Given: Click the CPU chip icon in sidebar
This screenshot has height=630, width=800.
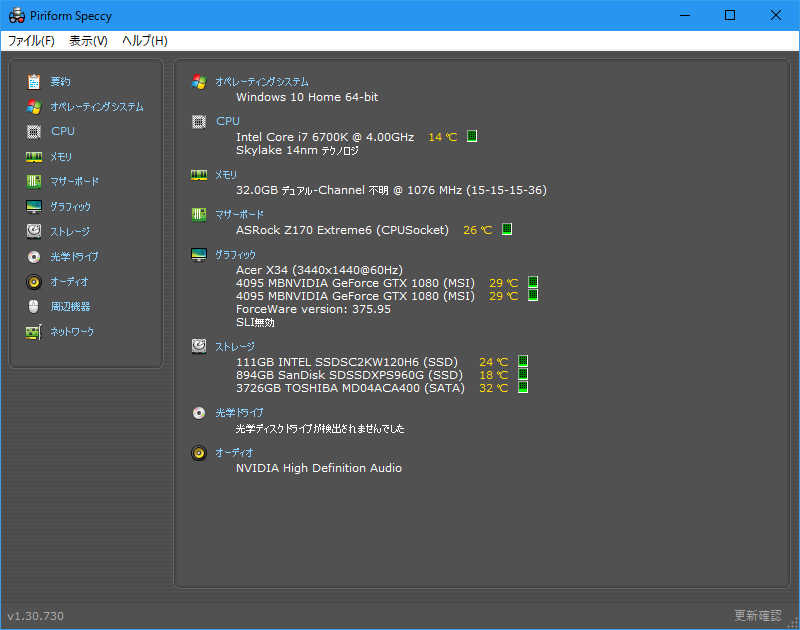Looking at the screenshot, I should coord(34,132).
